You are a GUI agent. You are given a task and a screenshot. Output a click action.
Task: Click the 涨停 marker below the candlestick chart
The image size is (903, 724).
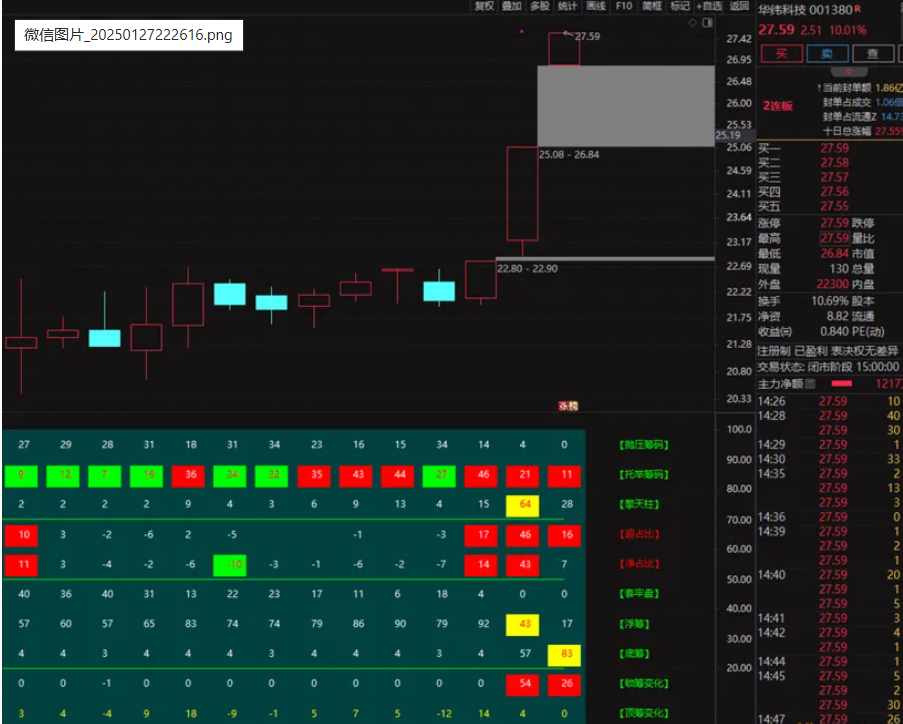click(x=568, y=406)
